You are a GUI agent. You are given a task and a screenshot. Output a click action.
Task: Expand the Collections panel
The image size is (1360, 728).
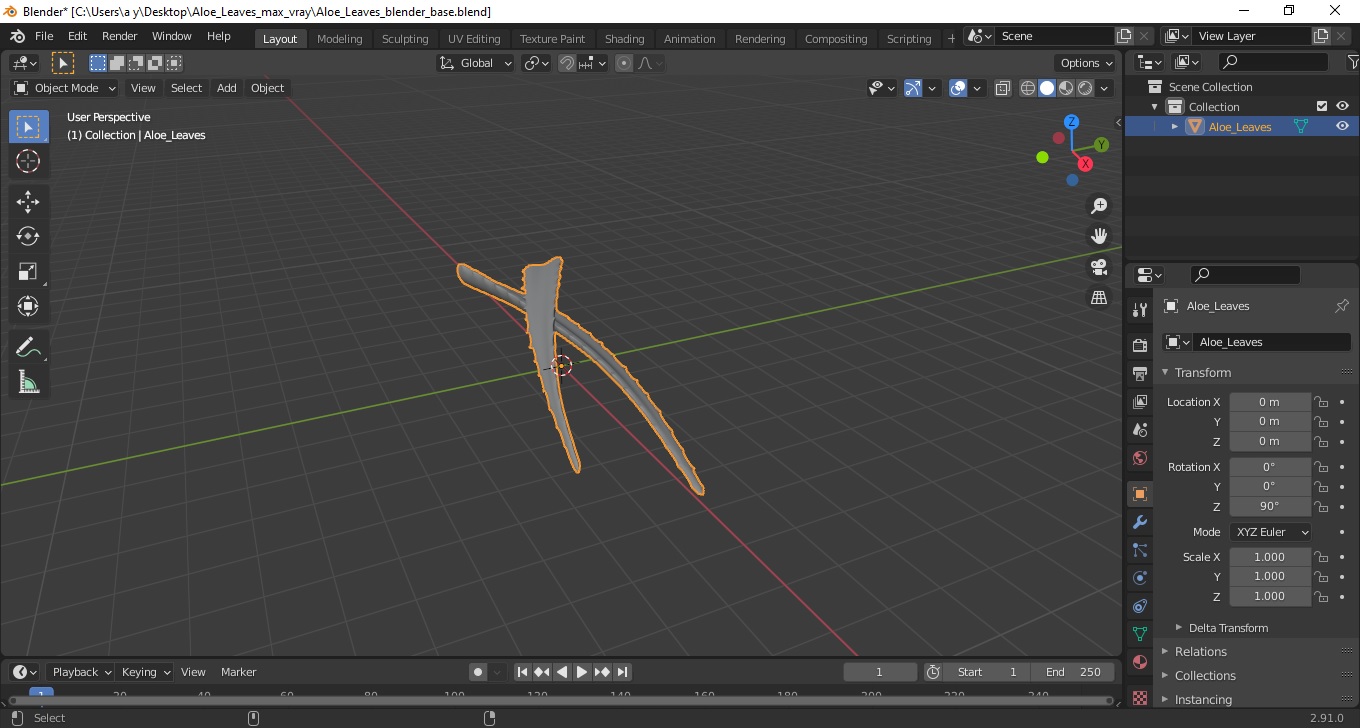click(1205, 676)
